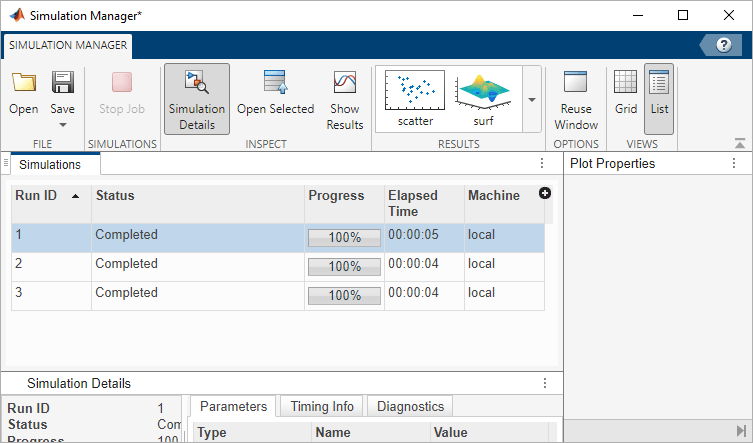Click the Type column header in Parameters

tap(253, 432)
